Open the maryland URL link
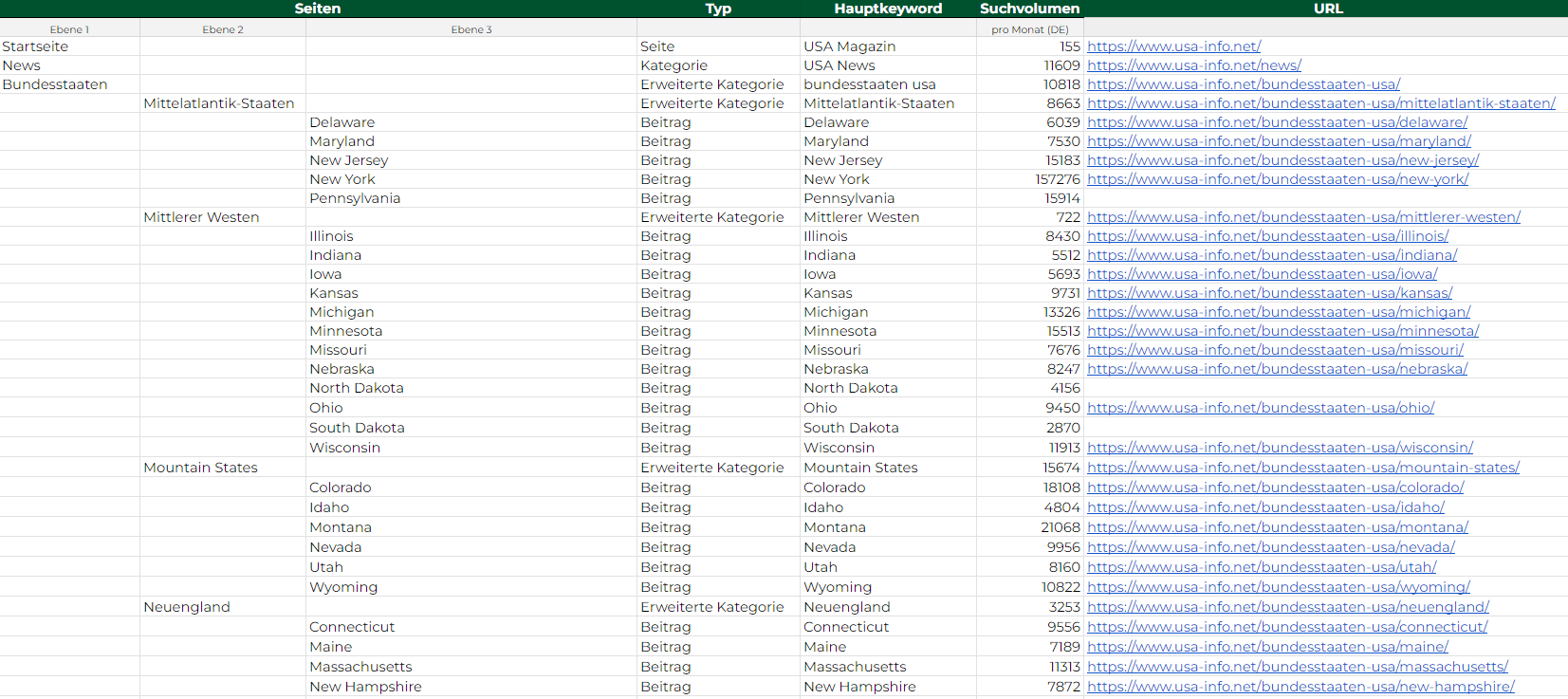Screen dimensions: 1568x699 pos(1279,141)
